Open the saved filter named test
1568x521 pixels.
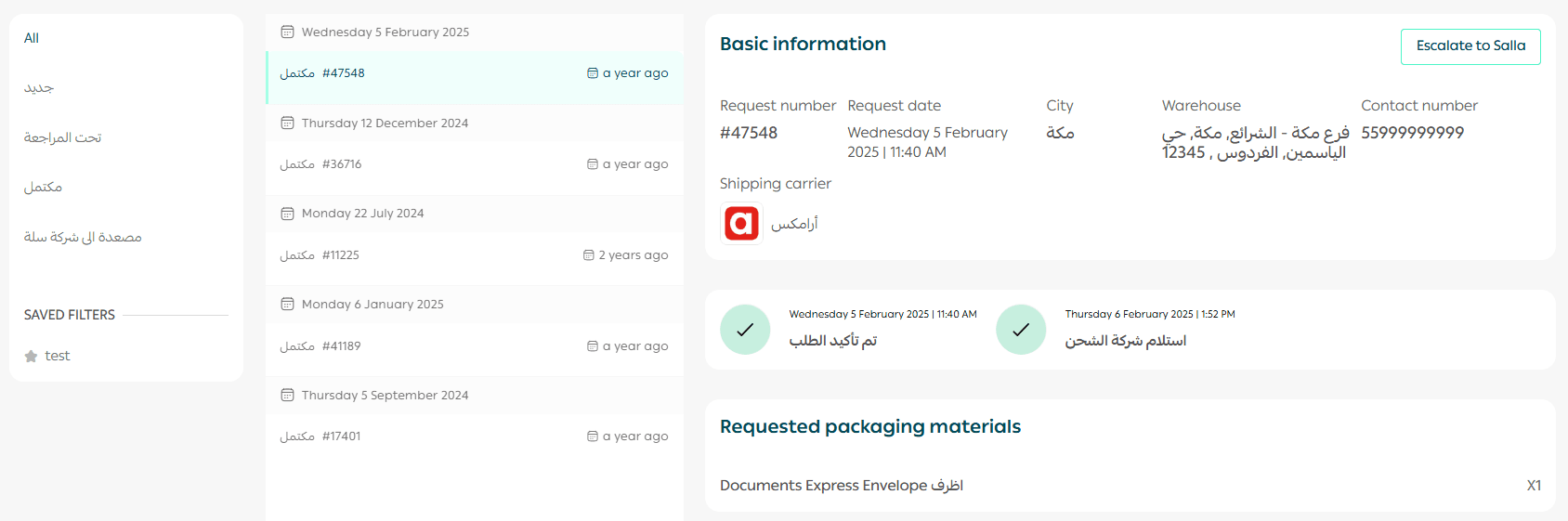[x=58, y=356]
